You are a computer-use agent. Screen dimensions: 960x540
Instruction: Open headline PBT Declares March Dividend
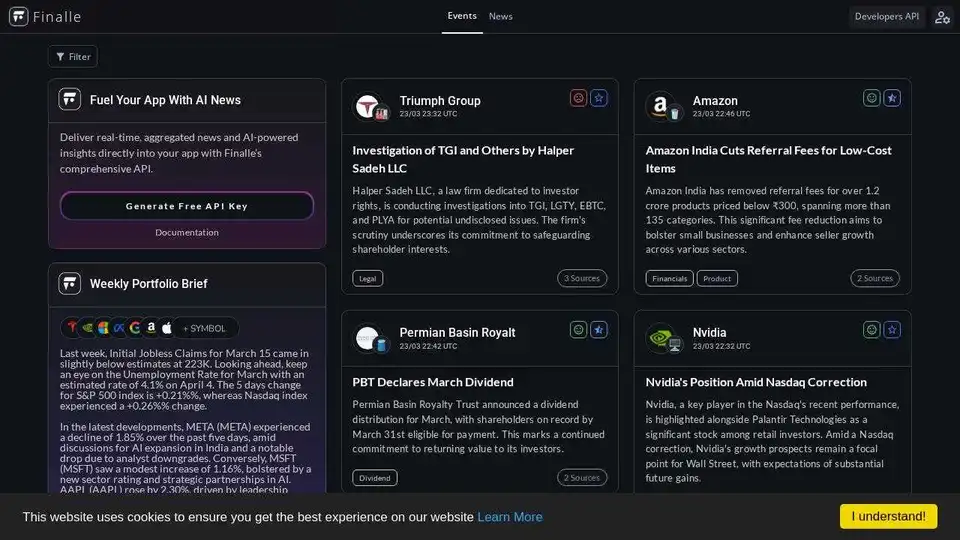click(x=433, y=382)
